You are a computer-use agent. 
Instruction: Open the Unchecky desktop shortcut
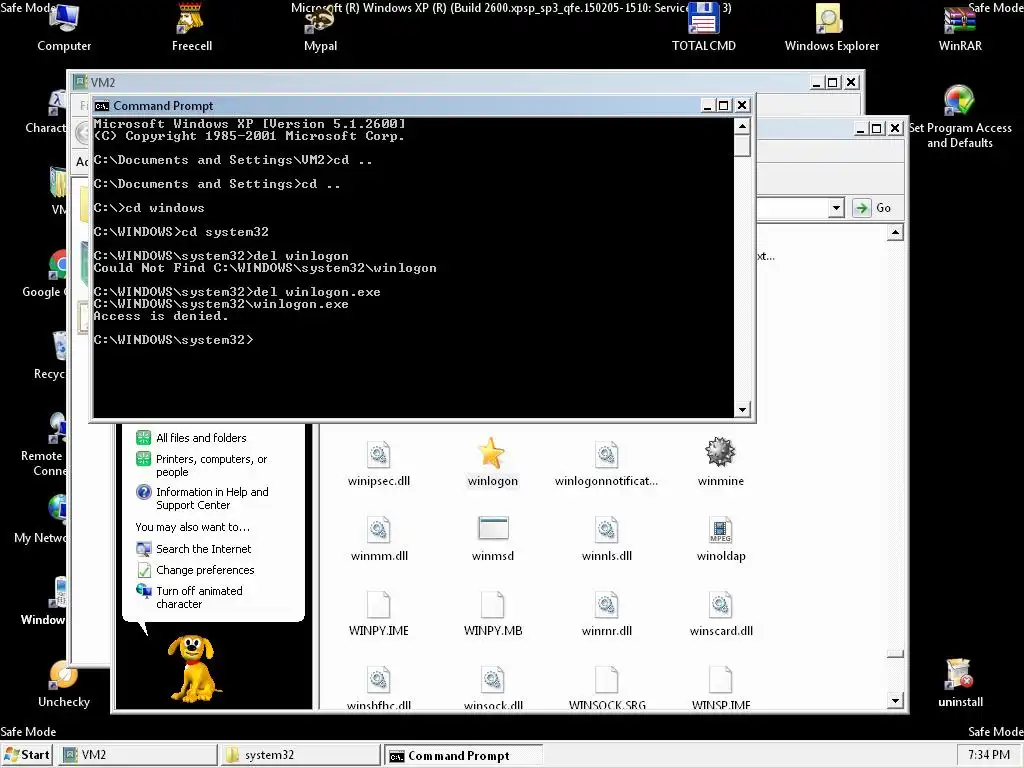point(63,683)
